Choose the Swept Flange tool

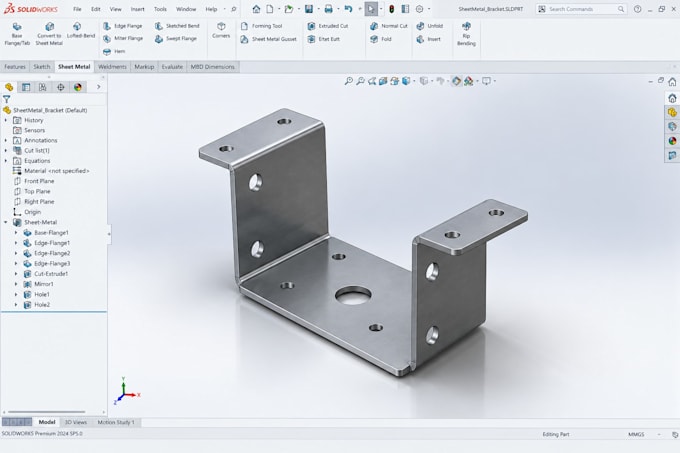[x=176, y=39]
